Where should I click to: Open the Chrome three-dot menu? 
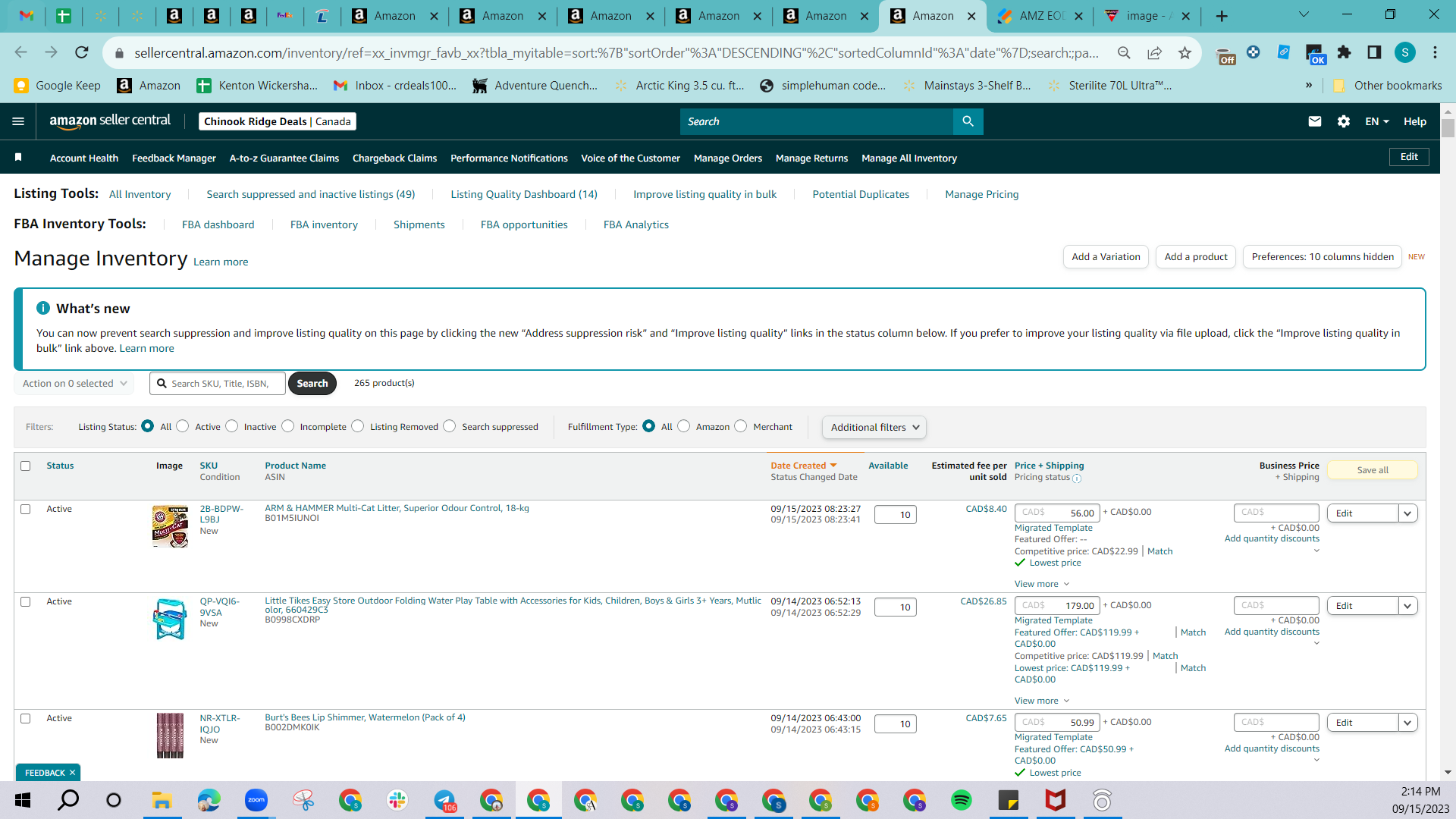tap(1435, 52)
